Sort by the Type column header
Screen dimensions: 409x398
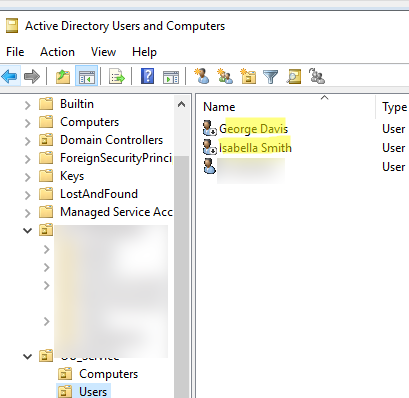pyautogui.click(x=394, y=107)
